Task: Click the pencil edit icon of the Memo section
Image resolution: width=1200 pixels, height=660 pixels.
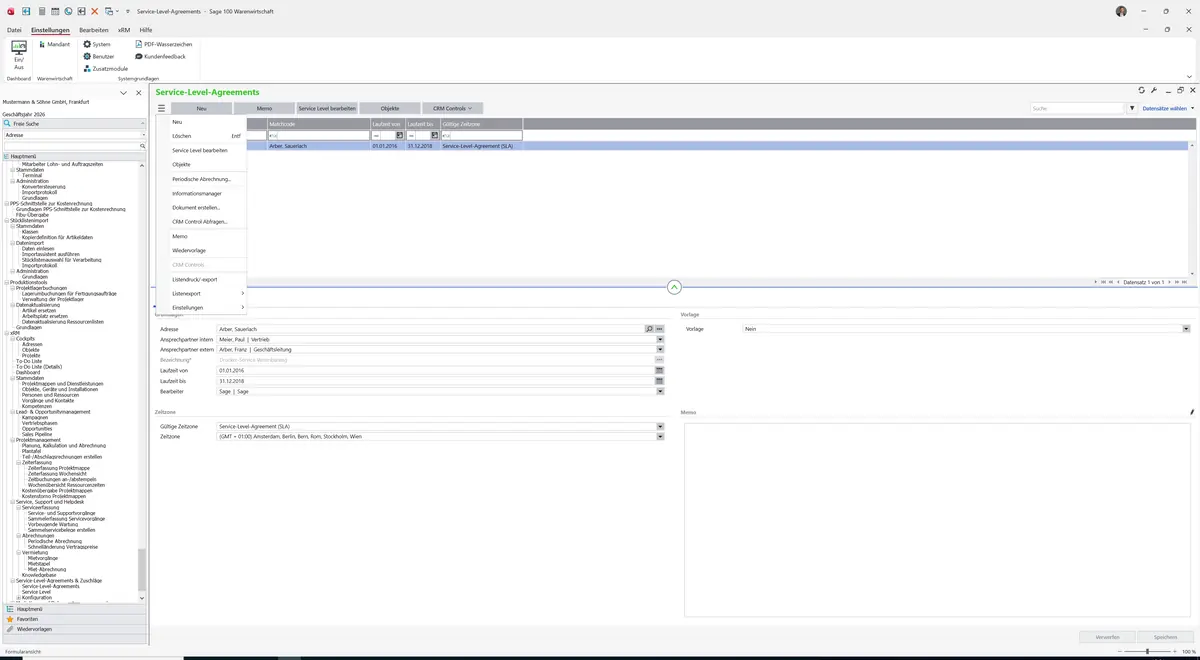Action: click(1192, 412)
